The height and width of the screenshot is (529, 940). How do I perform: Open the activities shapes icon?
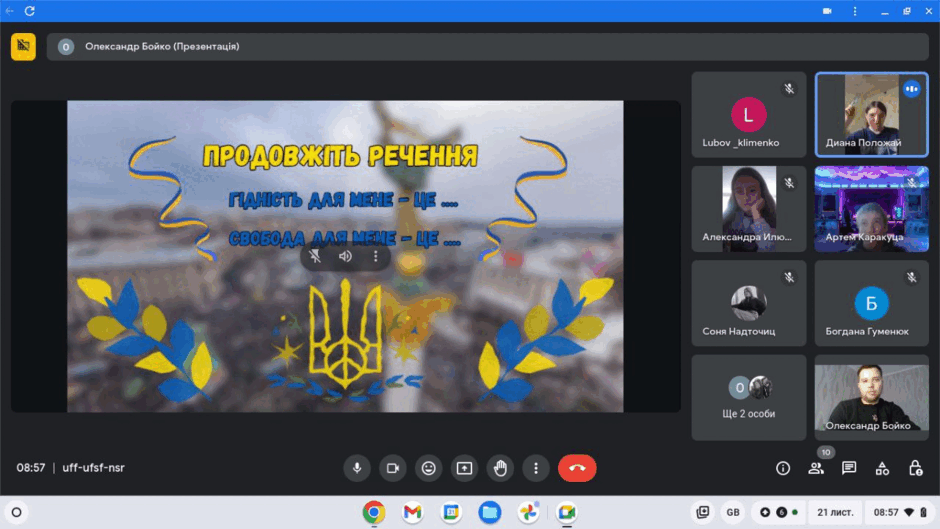[882, 468]
